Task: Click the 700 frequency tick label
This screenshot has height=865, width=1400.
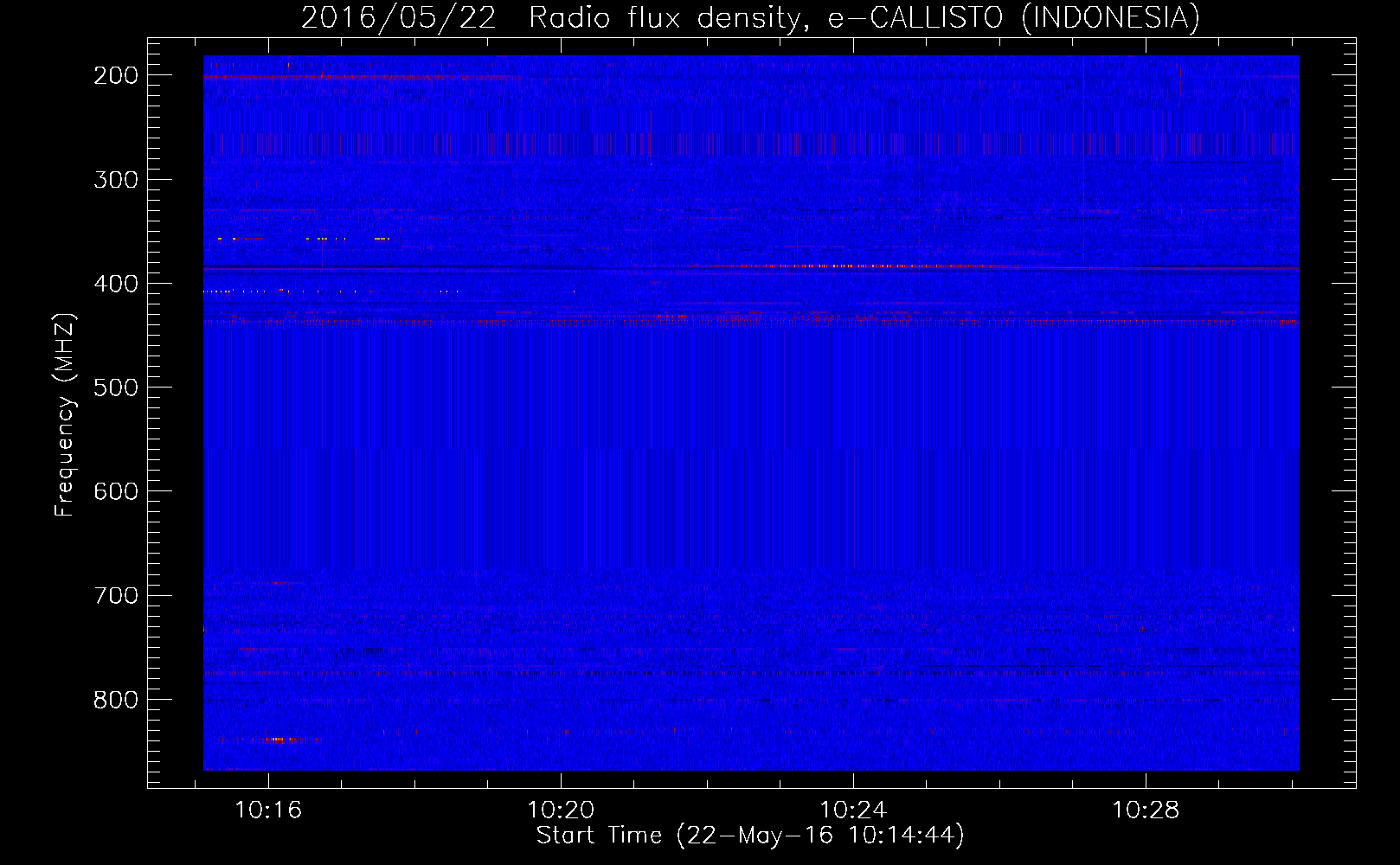Action: [116, 595]
